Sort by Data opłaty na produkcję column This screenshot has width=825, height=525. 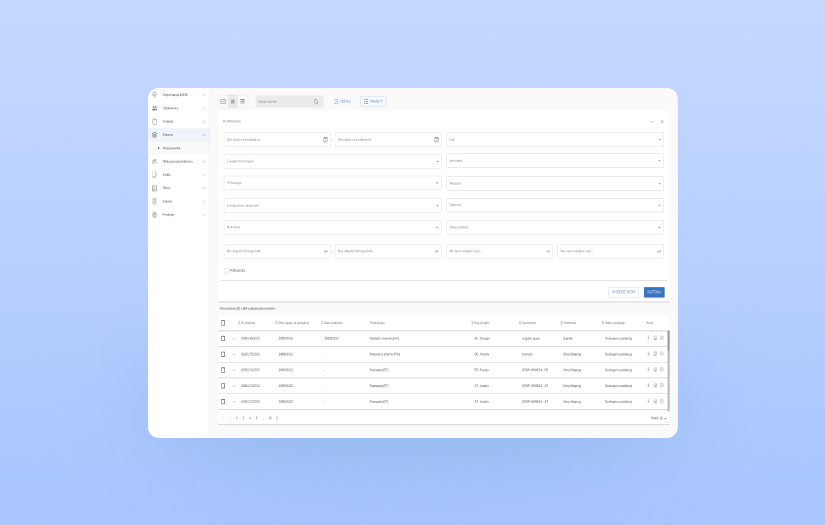[x=292, y=322]
